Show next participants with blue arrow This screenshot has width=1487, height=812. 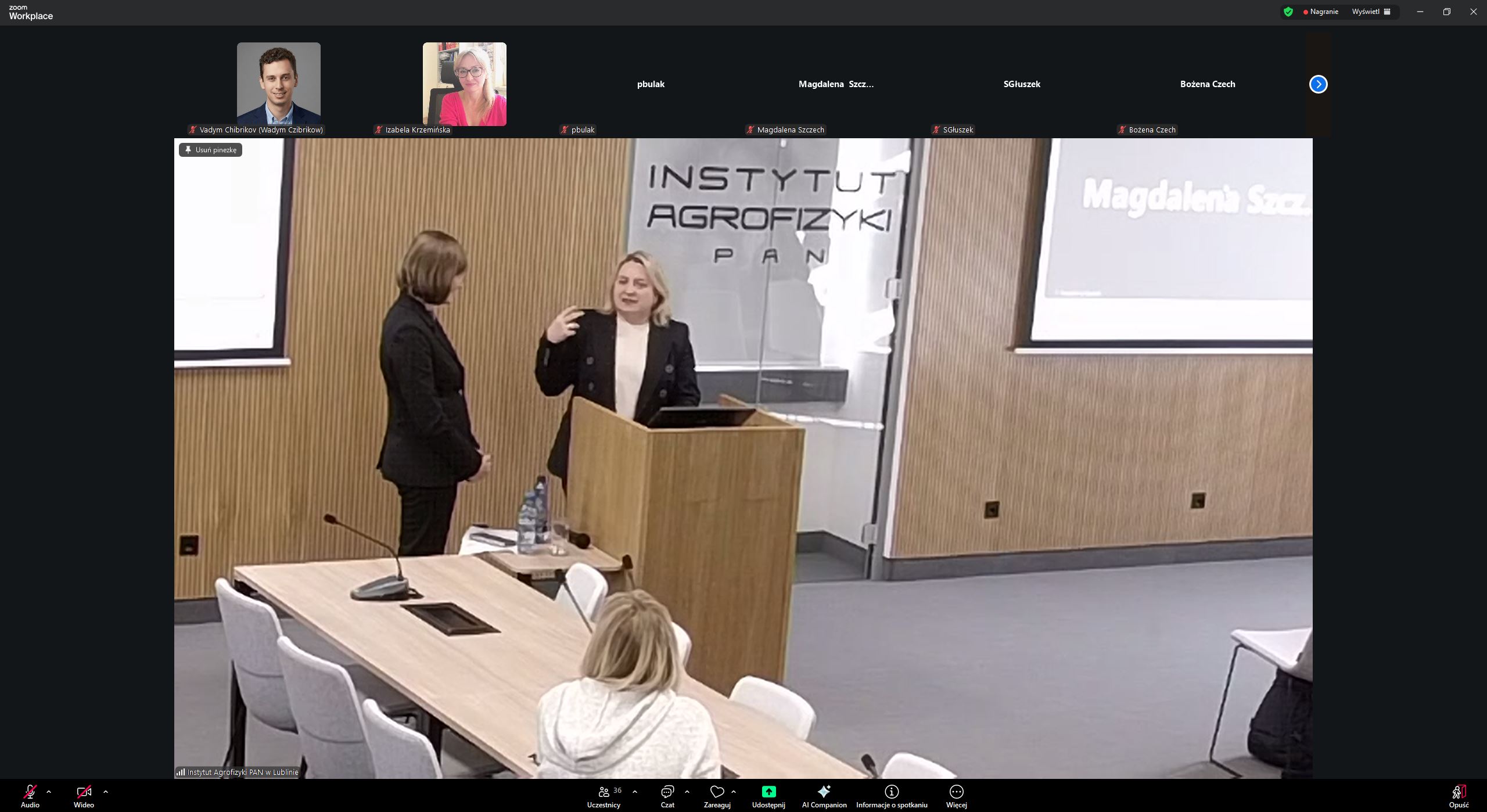click(1318, 84)
